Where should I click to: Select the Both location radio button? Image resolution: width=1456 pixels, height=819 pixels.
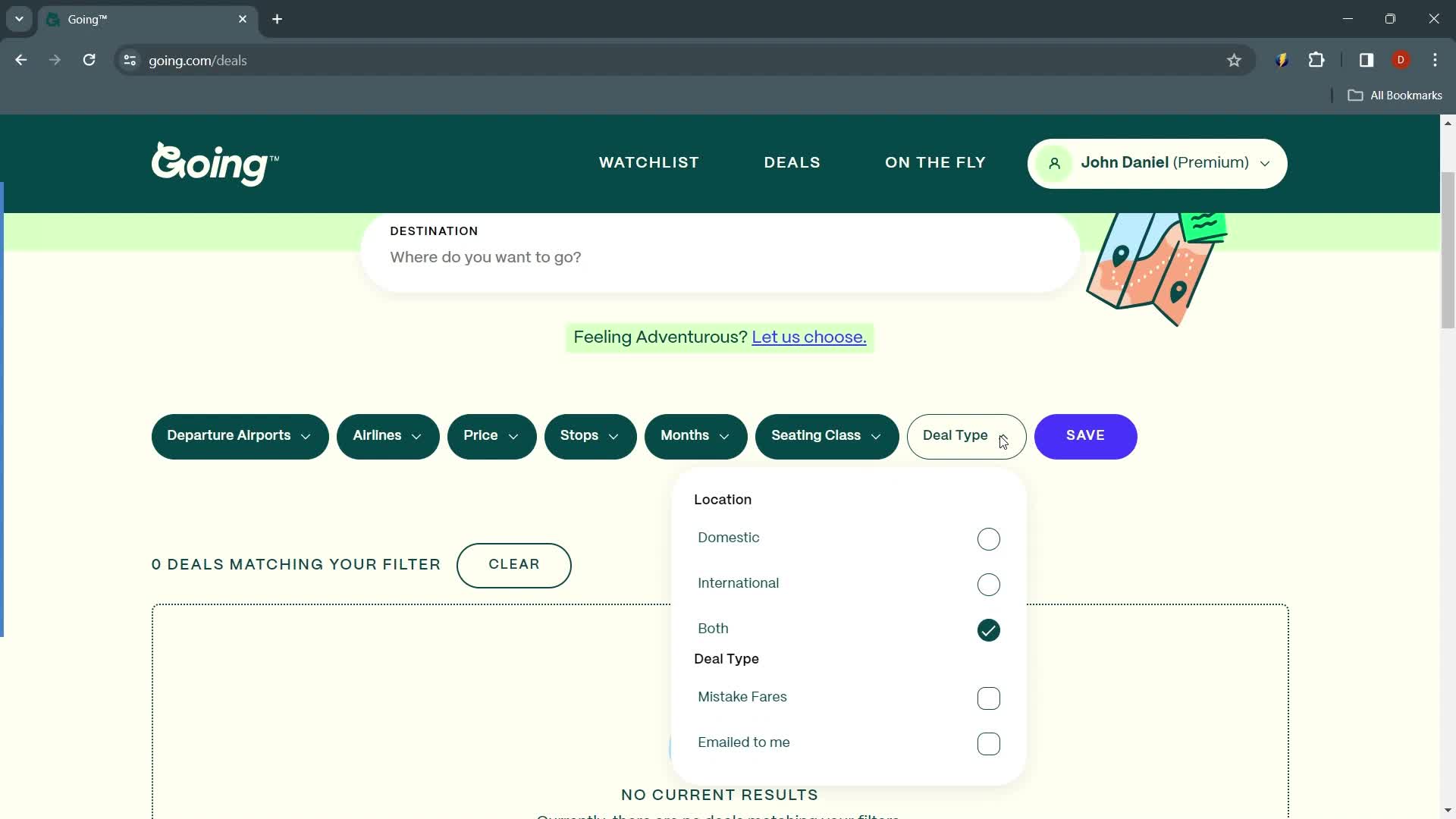click(x=990, y=629)
